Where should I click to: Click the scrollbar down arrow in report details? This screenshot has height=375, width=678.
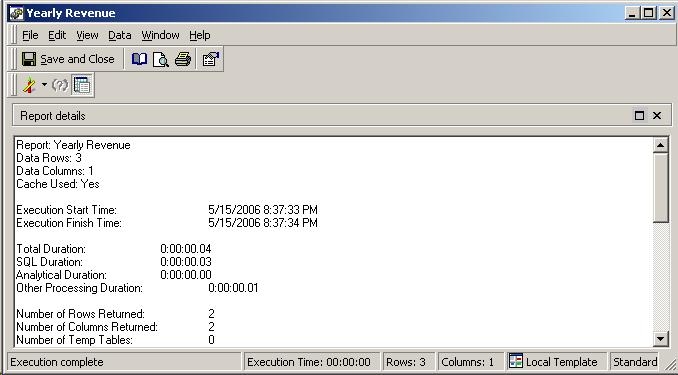coord(660,339)
